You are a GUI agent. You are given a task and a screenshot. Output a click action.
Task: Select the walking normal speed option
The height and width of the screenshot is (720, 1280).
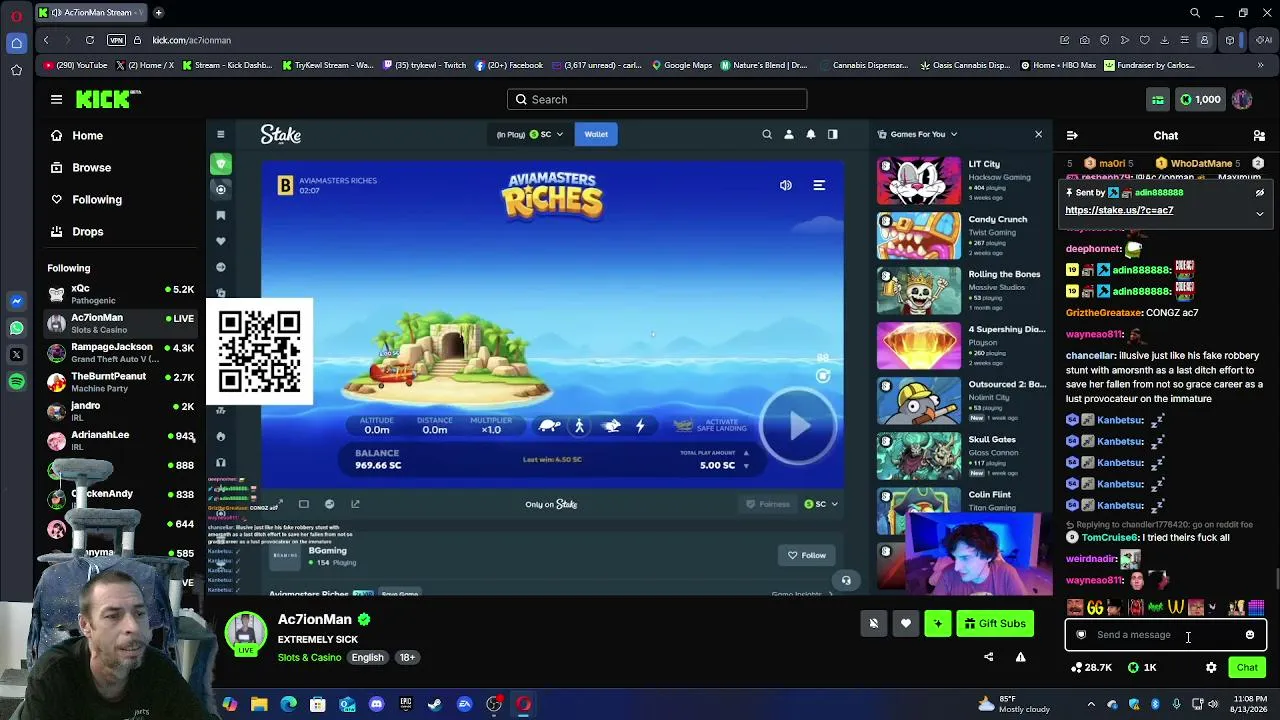579,426
